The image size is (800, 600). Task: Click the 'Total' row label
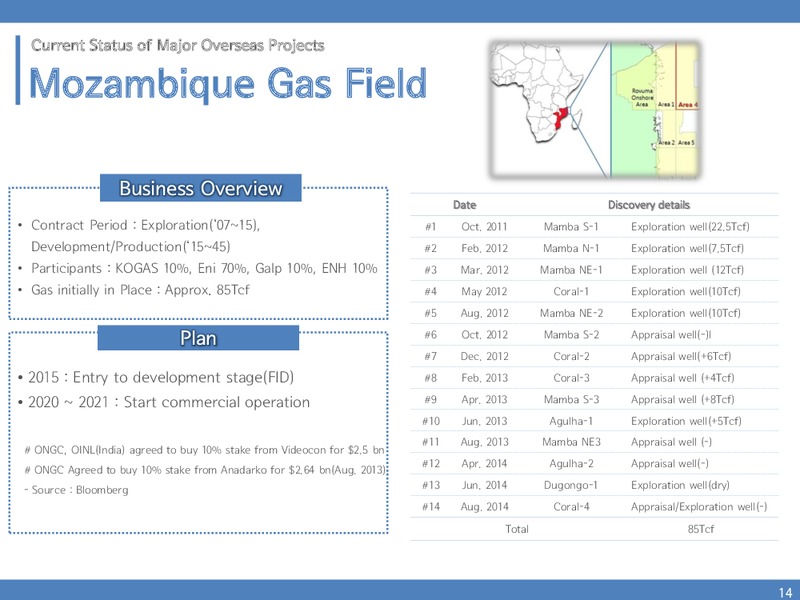tap(516, 529)
